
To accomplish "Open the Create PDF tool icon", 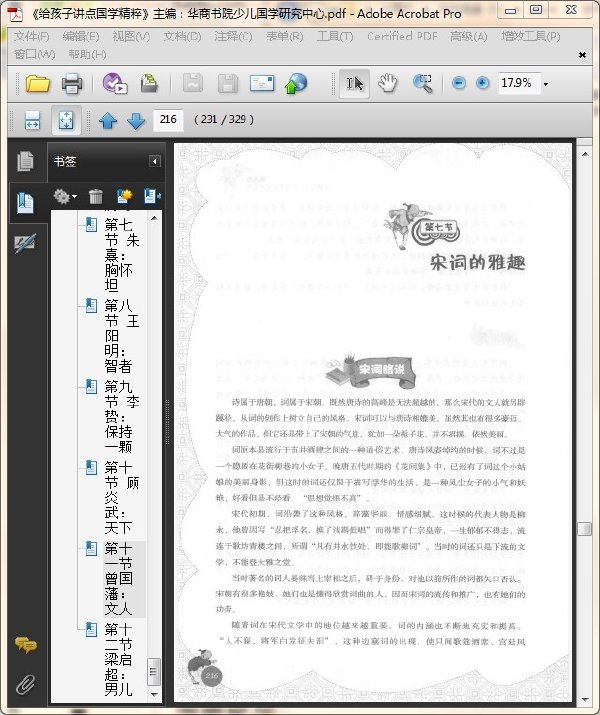I will (114, 83).
